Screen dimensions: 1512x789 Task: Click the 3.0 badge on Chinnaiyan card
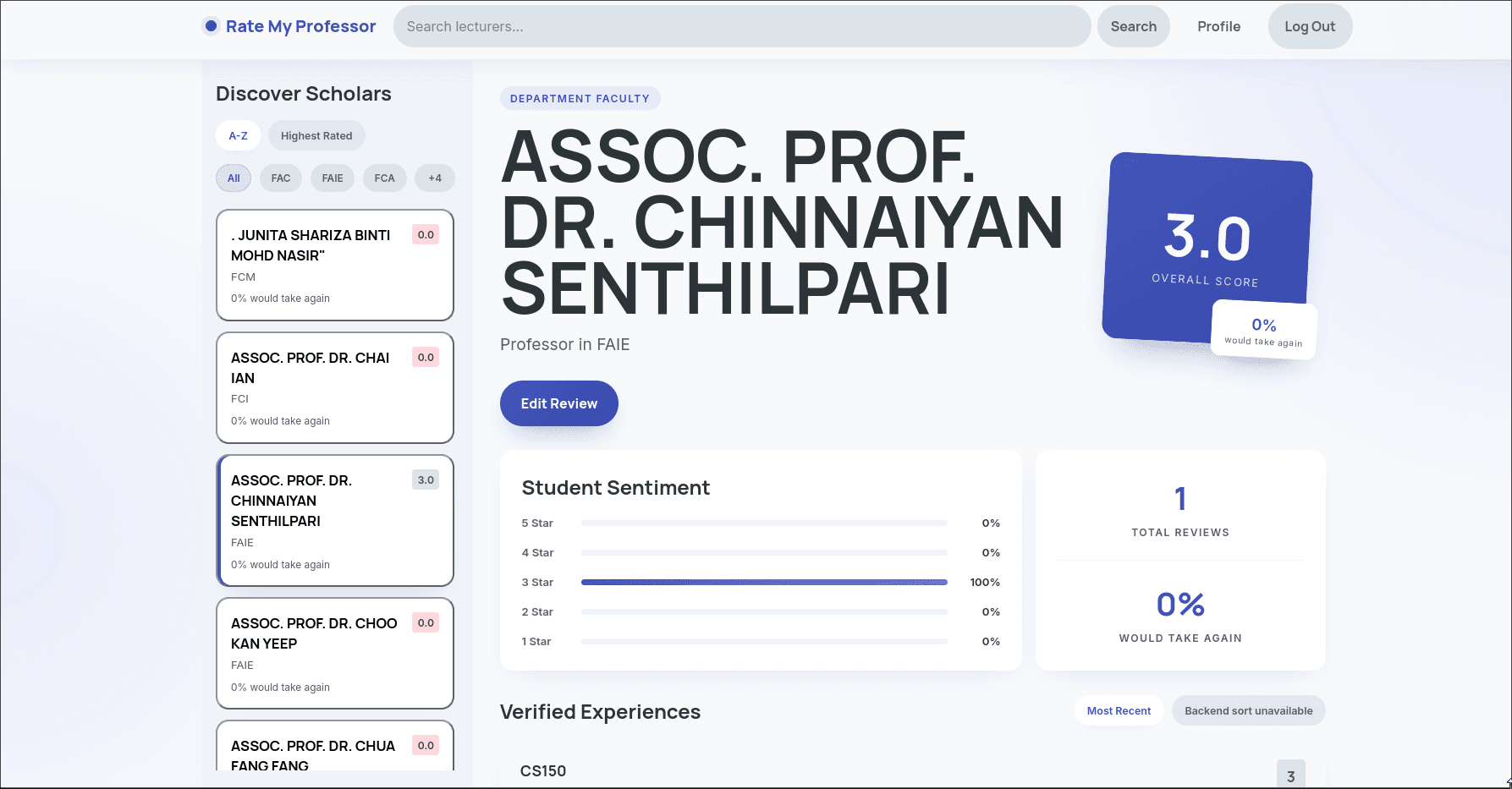(426, 479)
